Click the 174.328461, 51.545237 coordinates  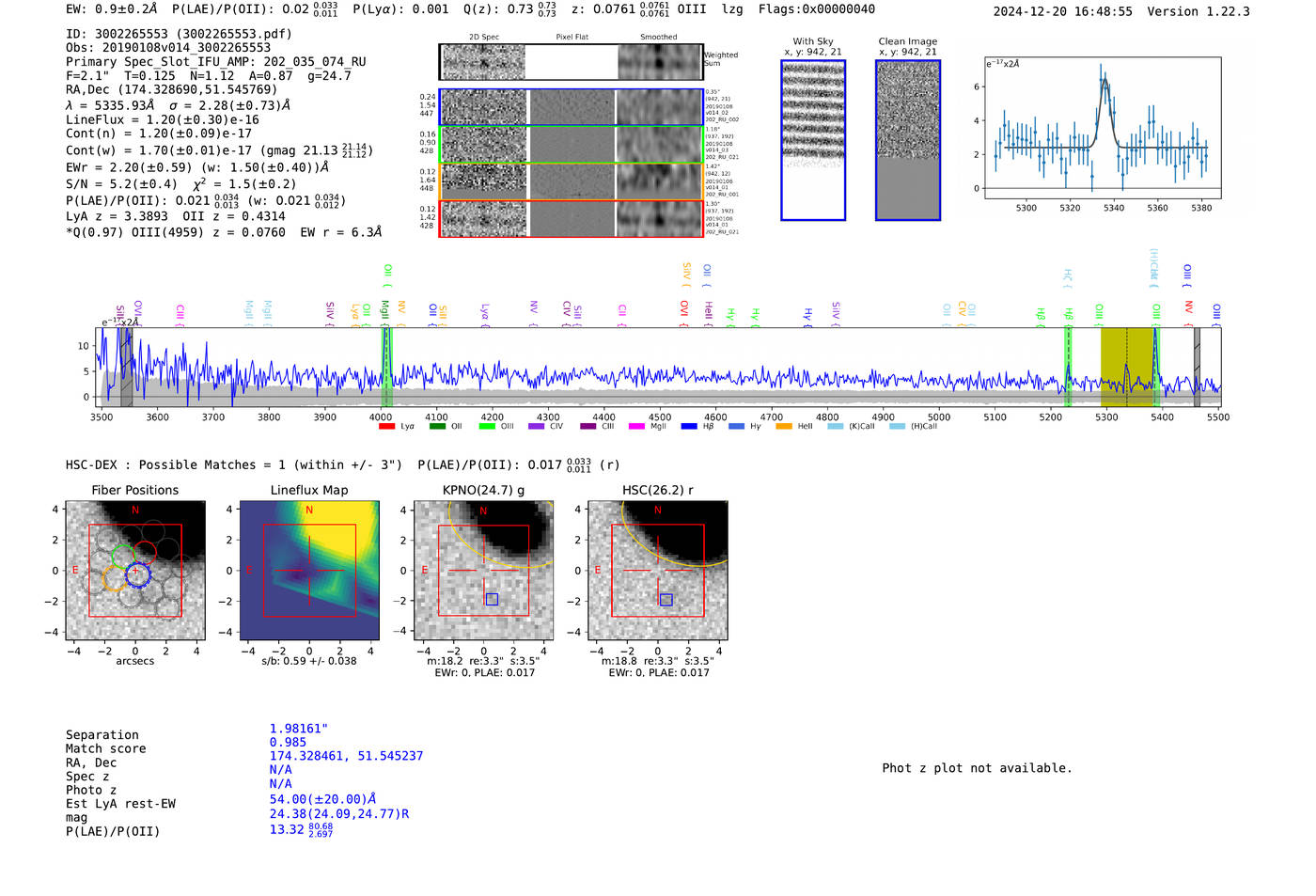pyautogui.click(x=346, y=756)
